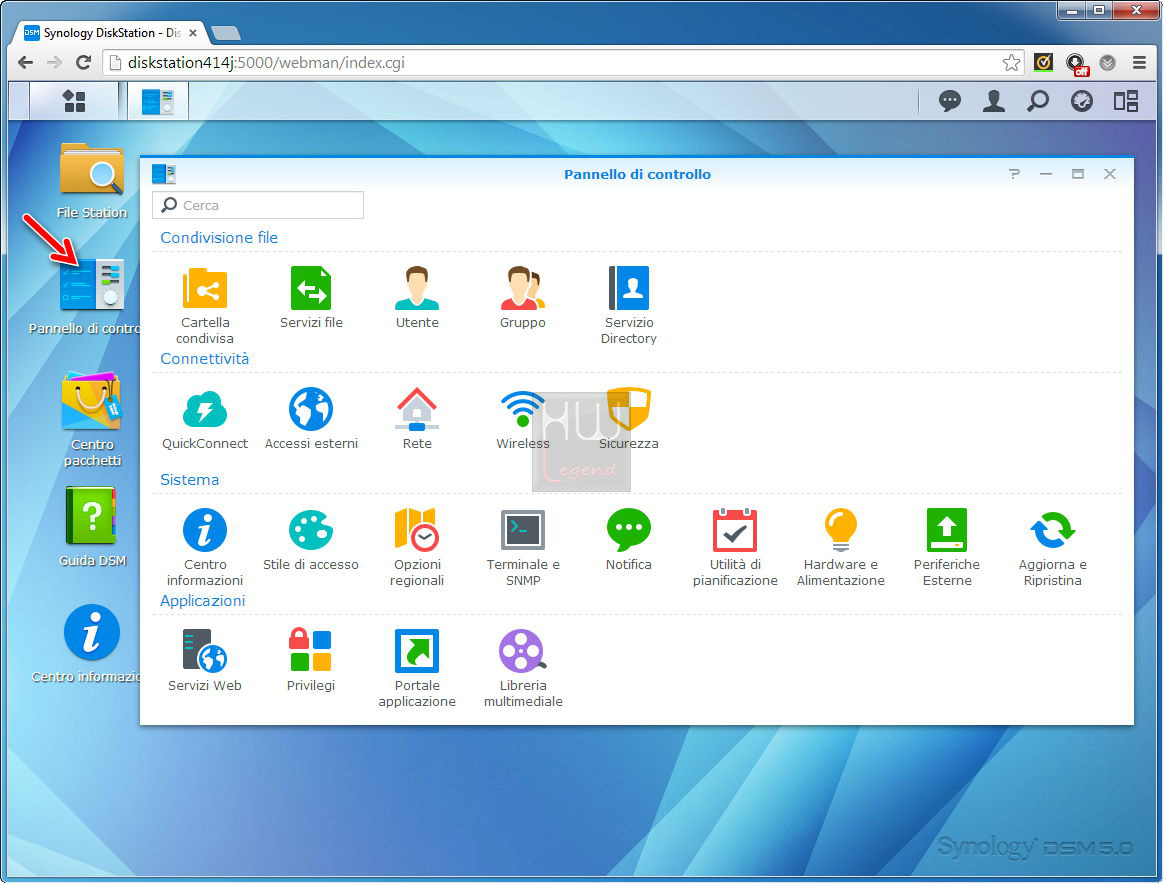Open Utente user management
Image resolution: width=1164 pixels, height=884 pixels.
coord(417,297)
